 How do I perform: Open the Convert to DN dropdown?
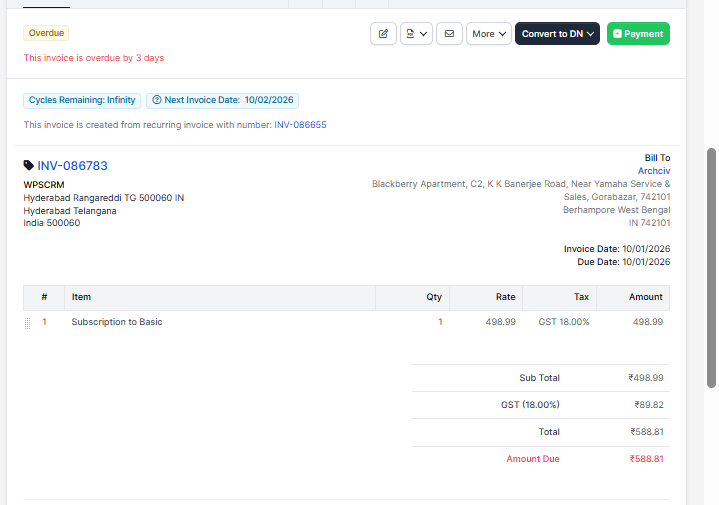coord(557,34)
